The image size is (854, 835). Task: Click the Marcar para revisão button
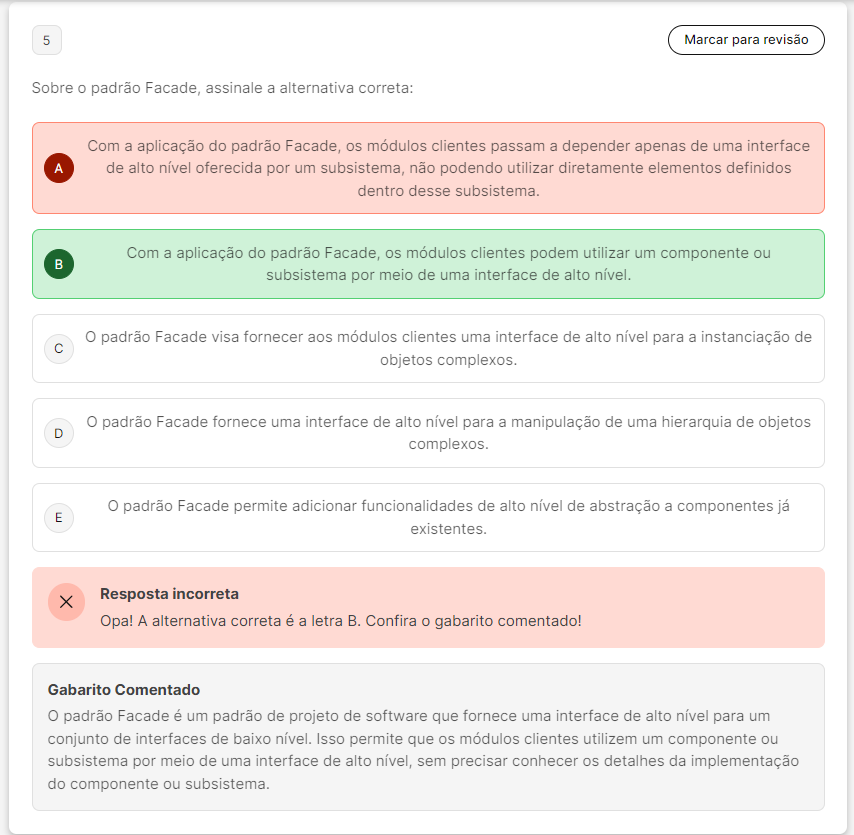pyautogui.click(x=746, y=40)
